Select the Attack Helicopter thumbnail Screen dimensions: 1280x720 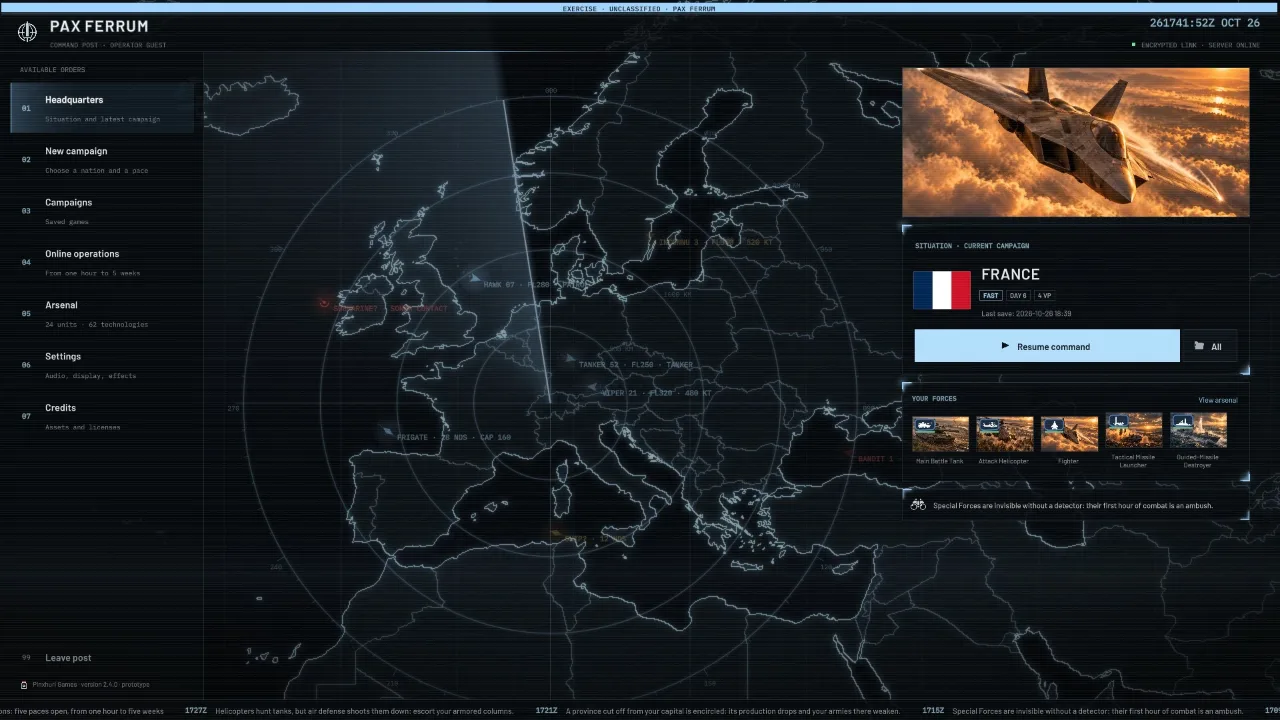click(x=1004, y=433)
